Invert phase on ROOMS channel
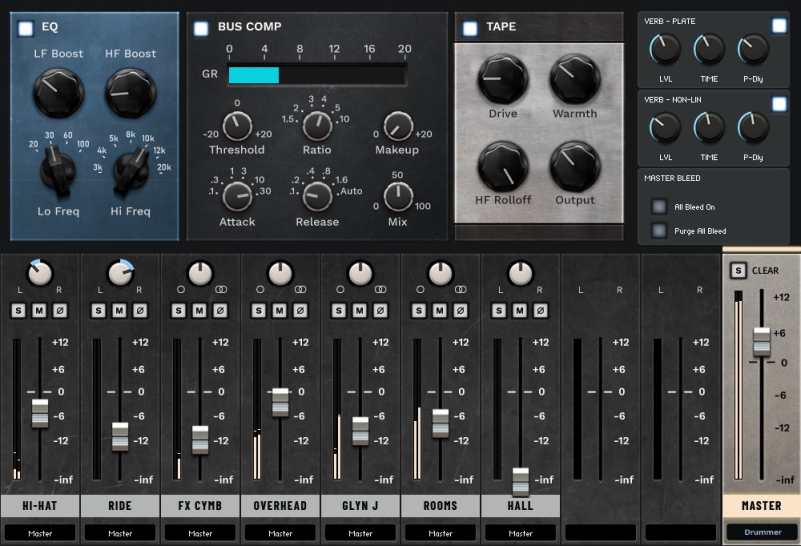 (x=460, y=310)
